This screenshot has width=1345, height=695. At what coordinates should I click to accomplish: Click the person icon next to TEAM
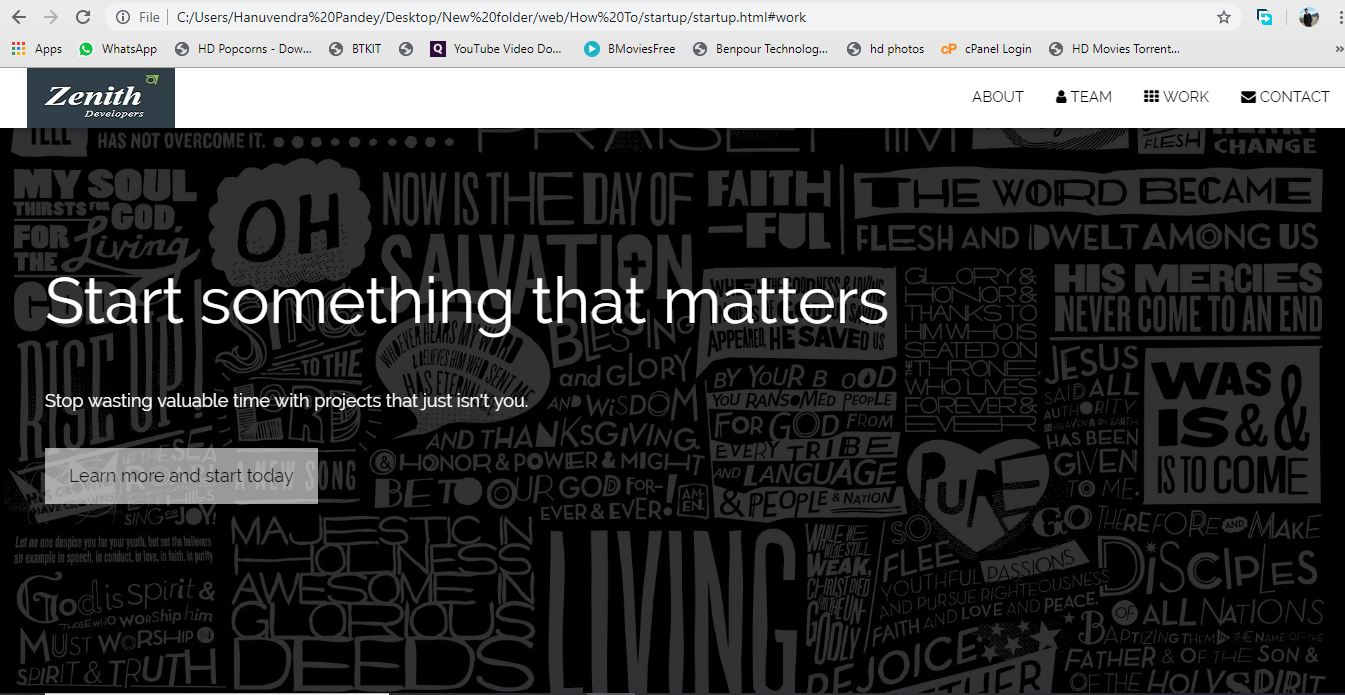pyautogui.click(x=1059, y=96)
